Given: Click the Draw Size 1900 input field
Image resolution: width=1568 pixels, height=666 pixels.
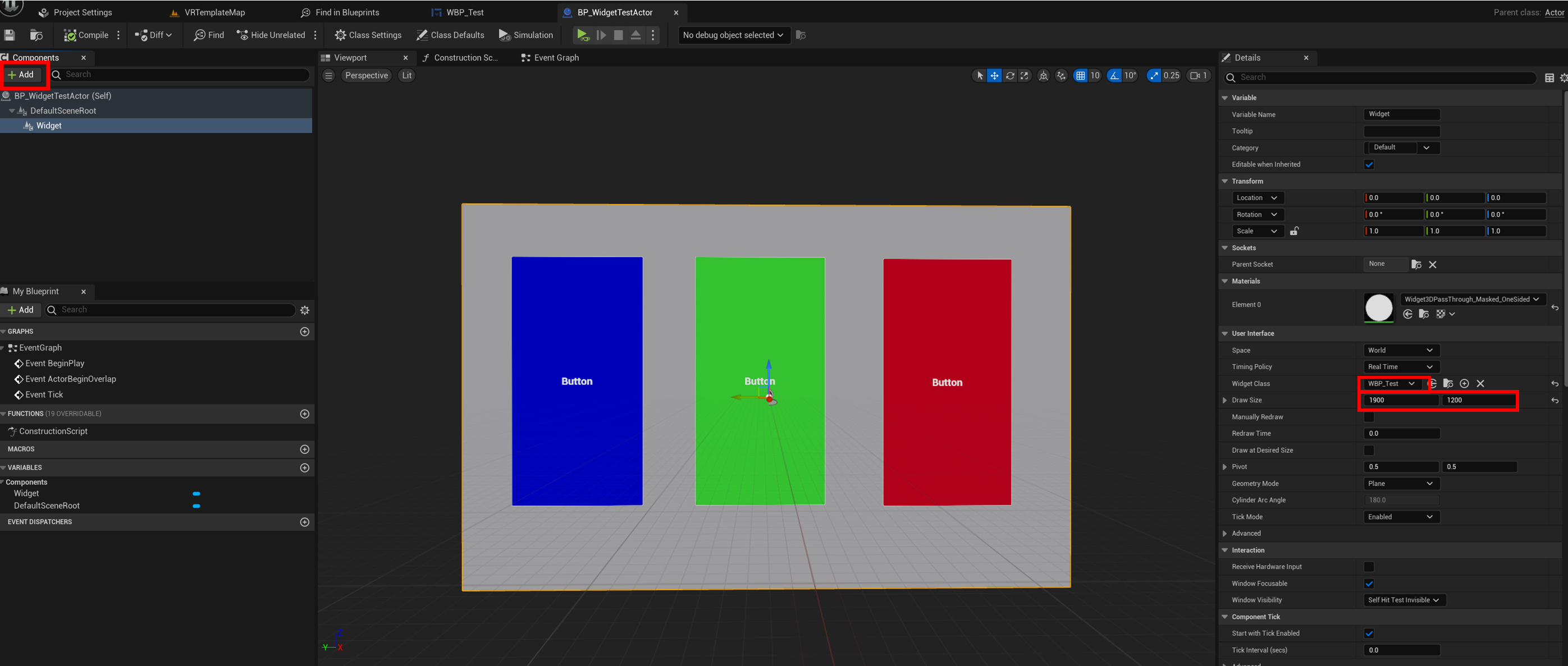Looking at the screenshot, I should (x=1400, y=400).
